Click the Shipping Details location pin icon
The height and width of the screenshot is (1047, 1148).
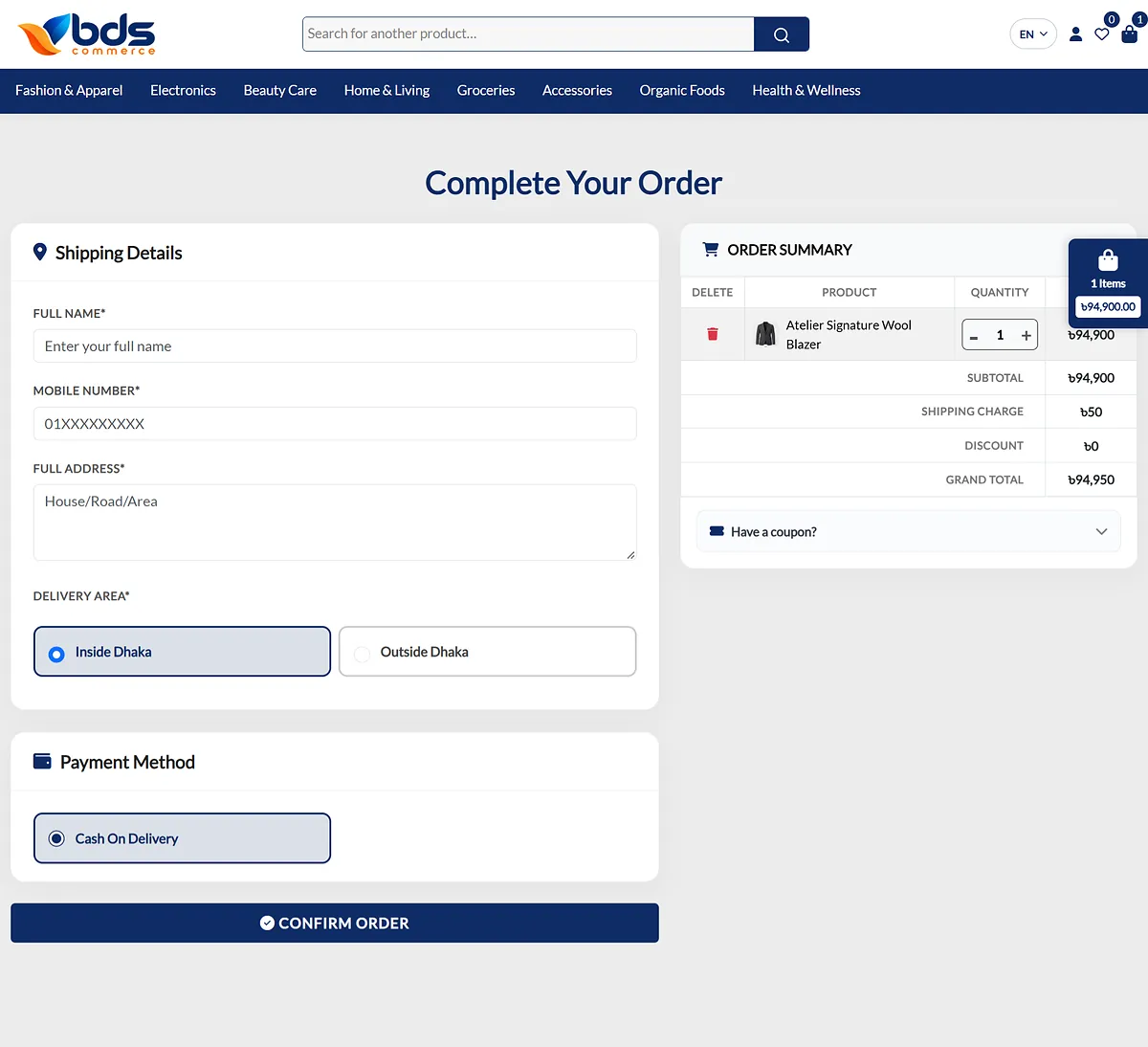pyautogui.click(x=40, y=252)
